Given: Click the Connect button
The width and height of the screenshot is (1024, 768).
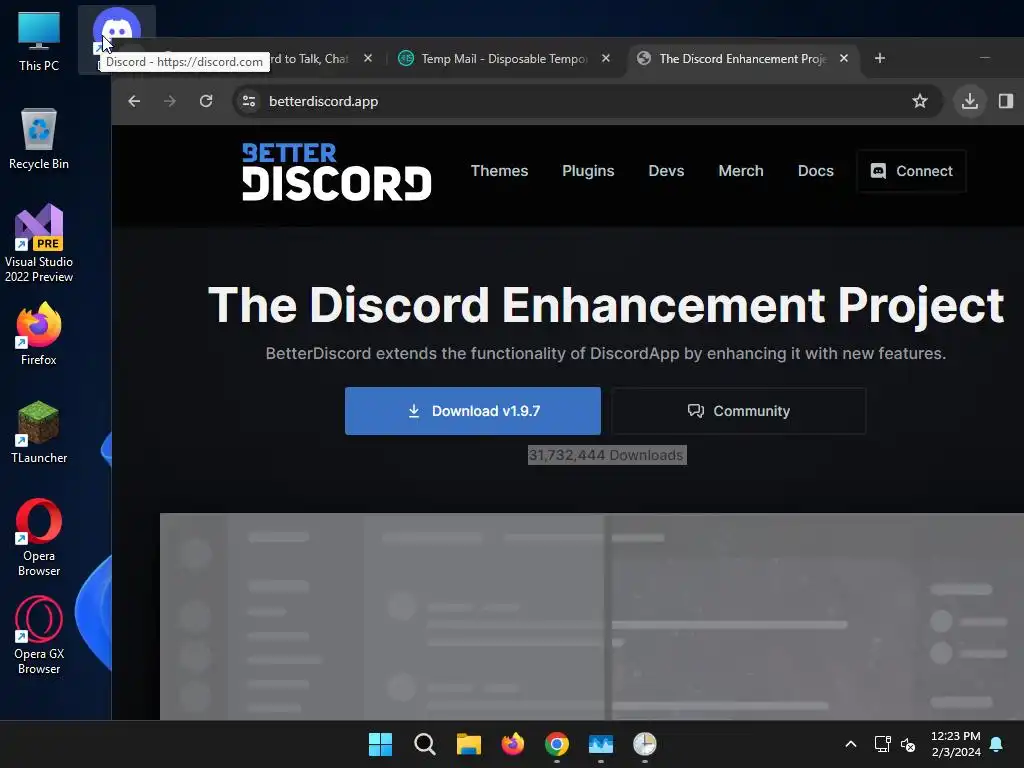Looking at the screenshot, I should [911, 171].
